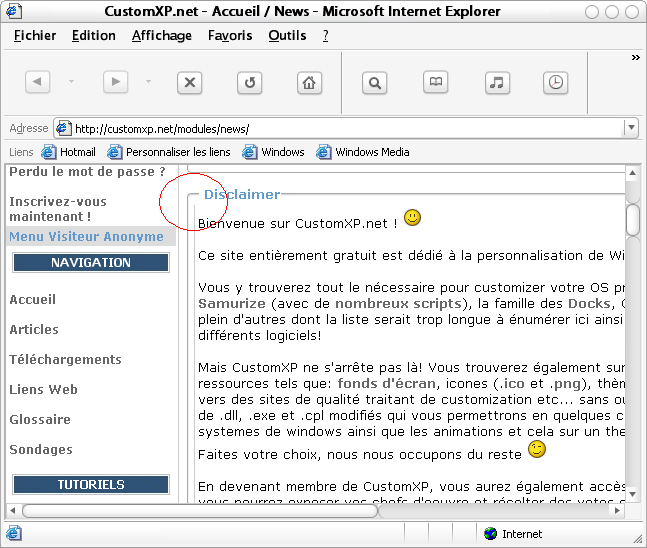647x548 pixels.
Task: Click Inscrivez-vous maintenant ! link
Action: tap(58, 209)
